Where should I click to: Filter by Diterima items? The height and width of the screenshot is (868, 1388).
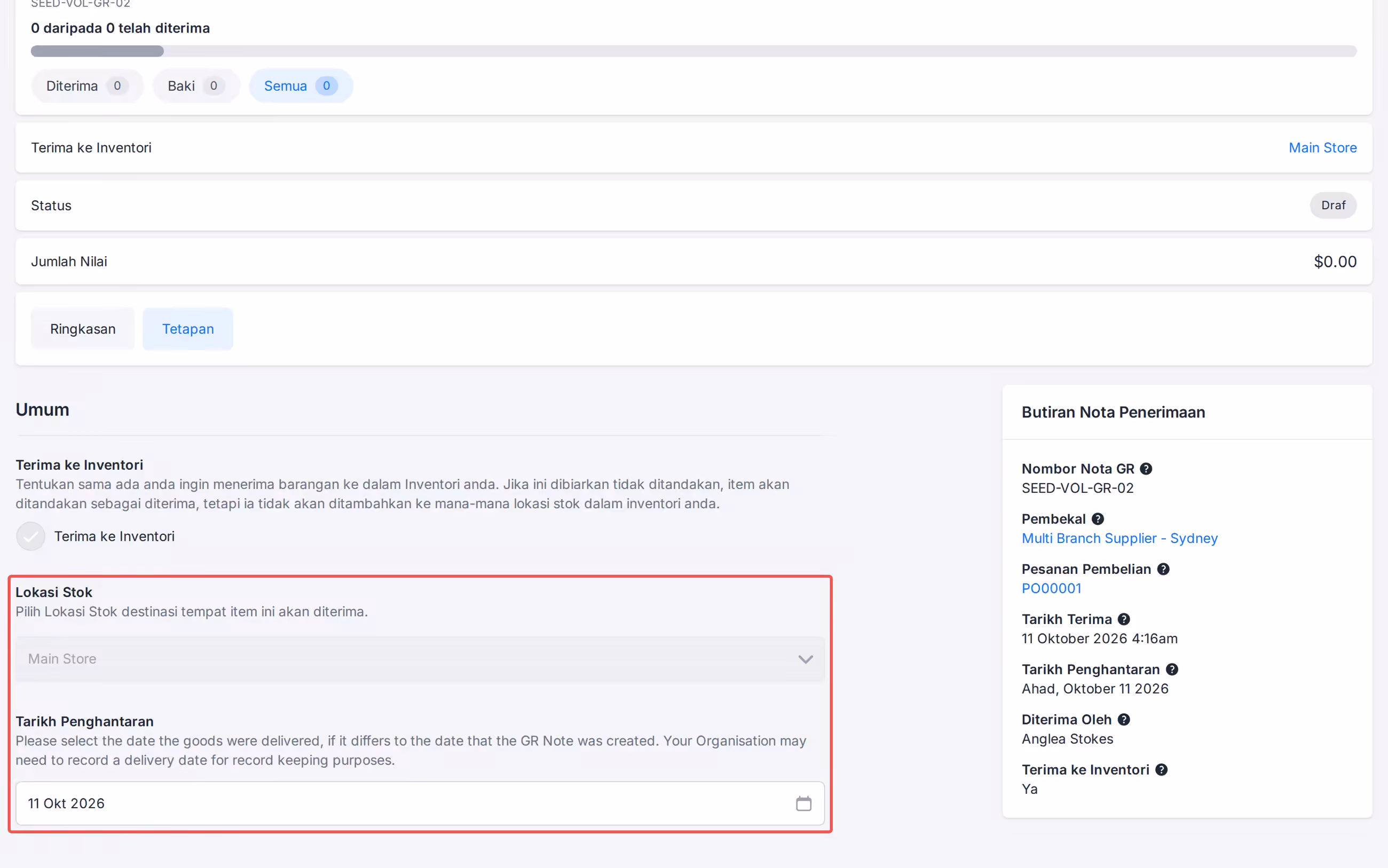pyautogui.click(x=87, y=86)
